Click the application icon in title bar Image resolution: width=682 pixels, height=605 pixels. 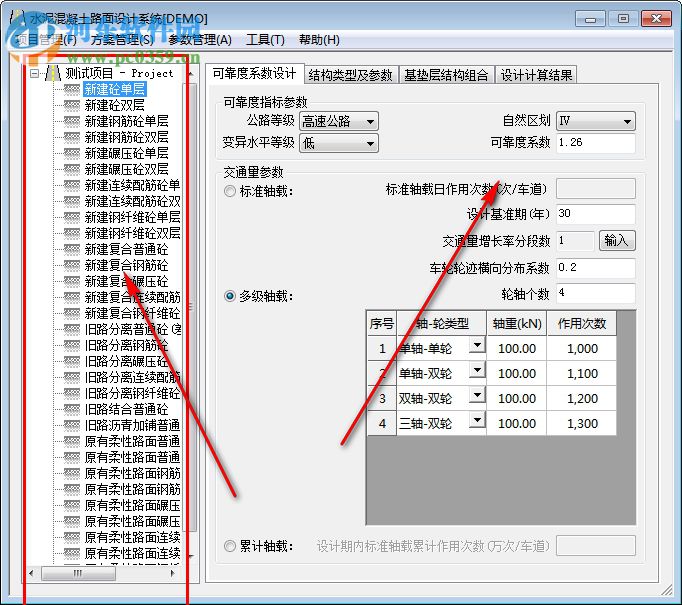pos(17,17)
